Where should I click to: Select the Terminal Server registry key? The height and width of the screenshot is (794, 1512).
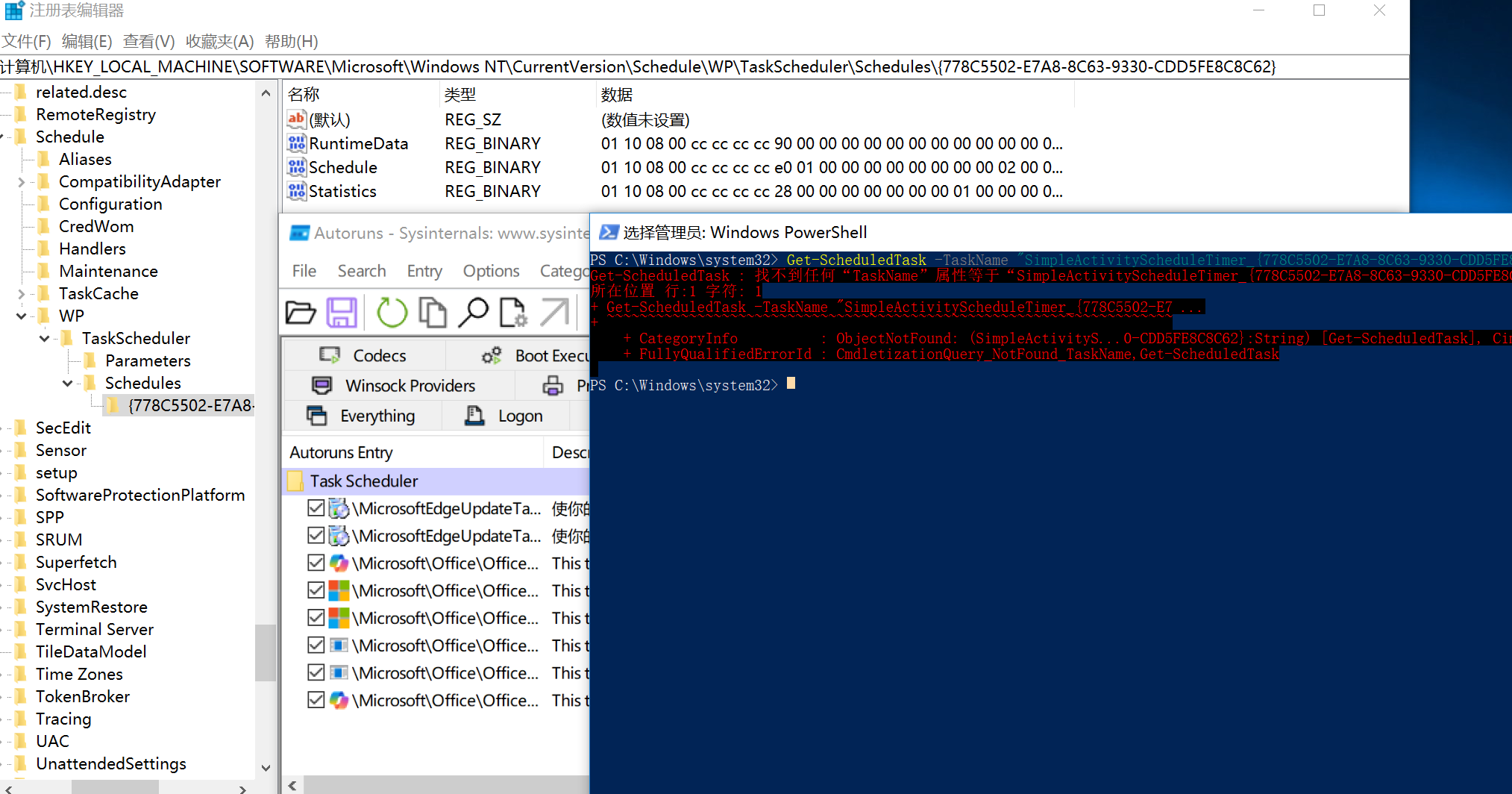pyautogui.click(x=95, y=630)
